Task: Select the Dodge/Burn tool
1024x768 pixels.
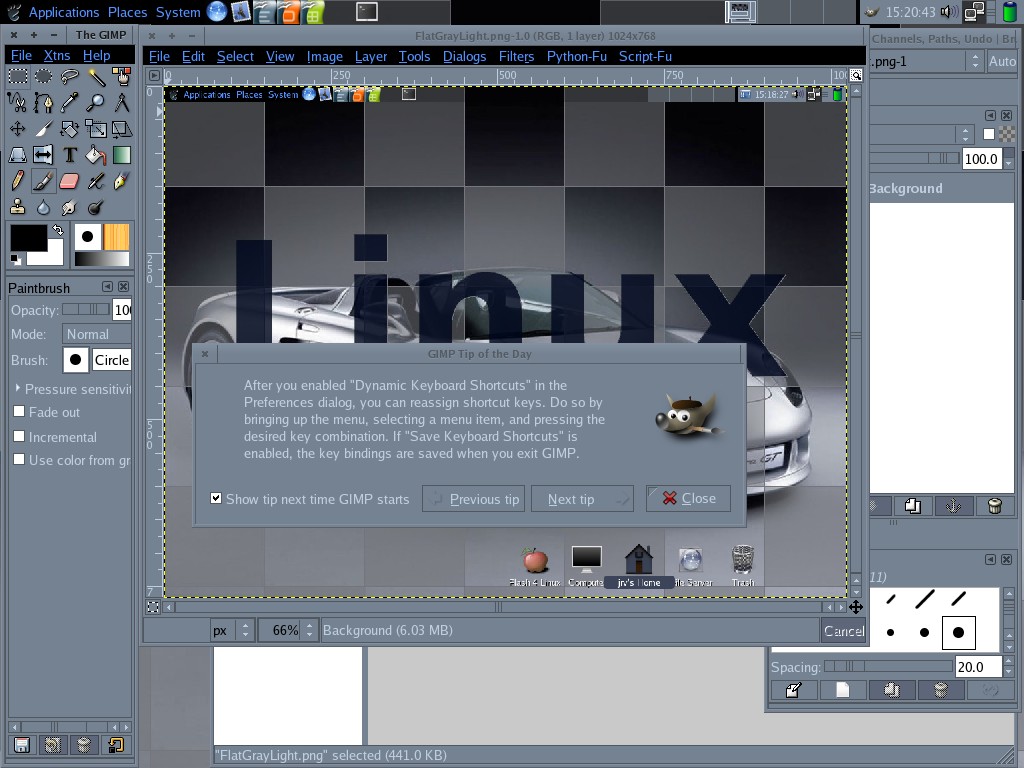Action: point(96,207)
